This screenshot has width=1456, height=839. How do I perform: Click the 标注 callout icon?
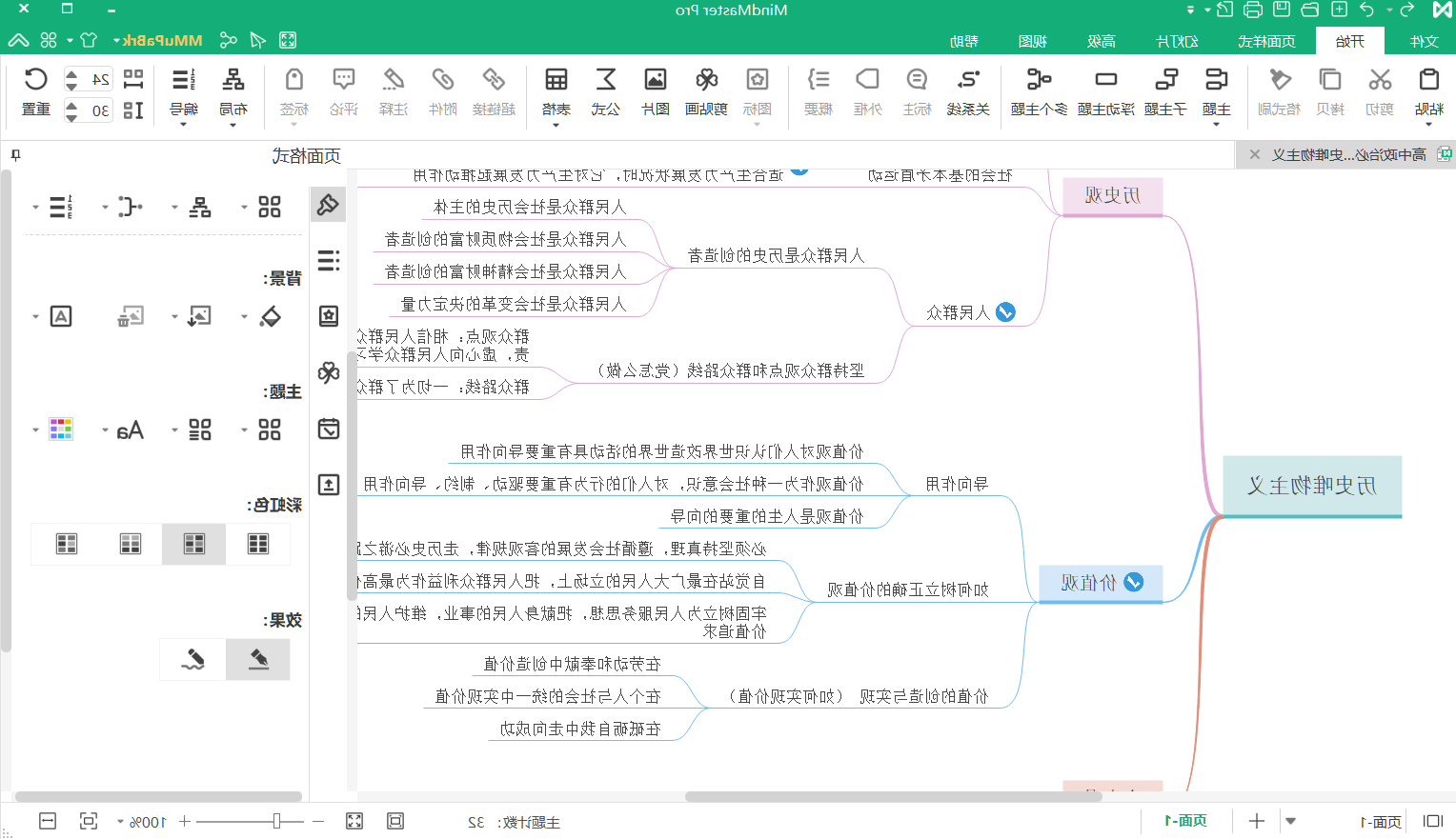tap(917, 80)
